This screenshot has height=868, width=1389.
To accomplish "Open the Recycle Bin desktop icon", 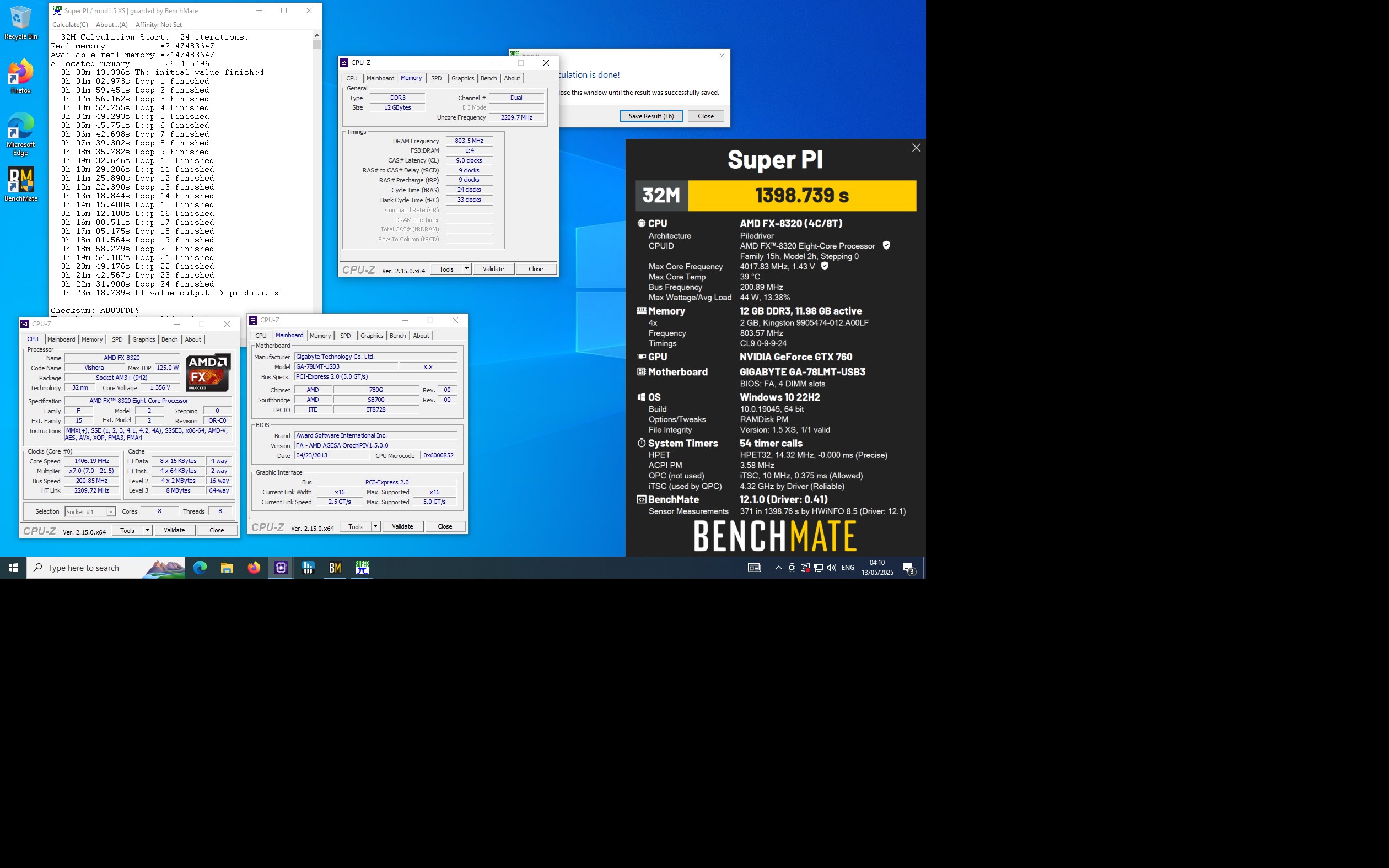I will click(20, 23).
